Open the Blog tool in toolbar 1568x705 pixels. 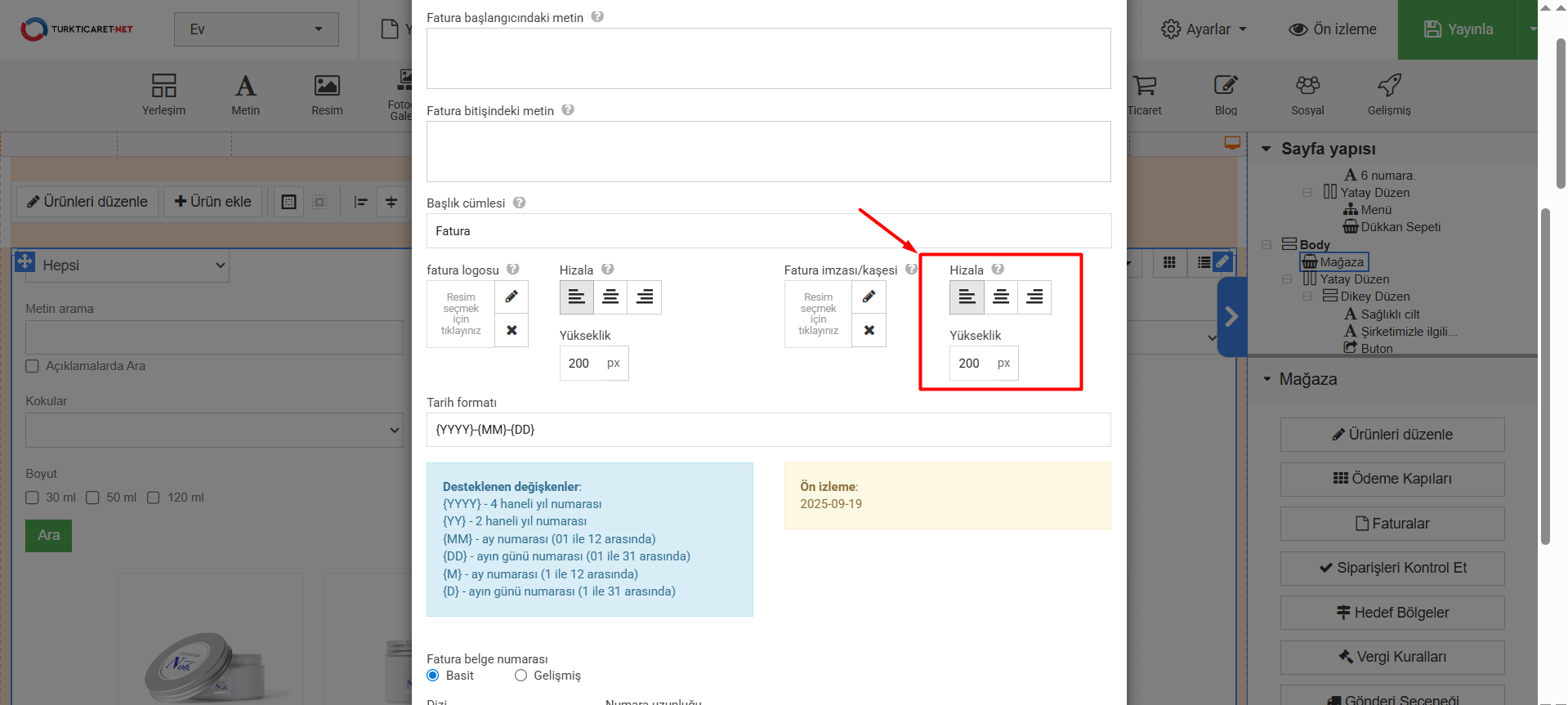point(1225,94)
